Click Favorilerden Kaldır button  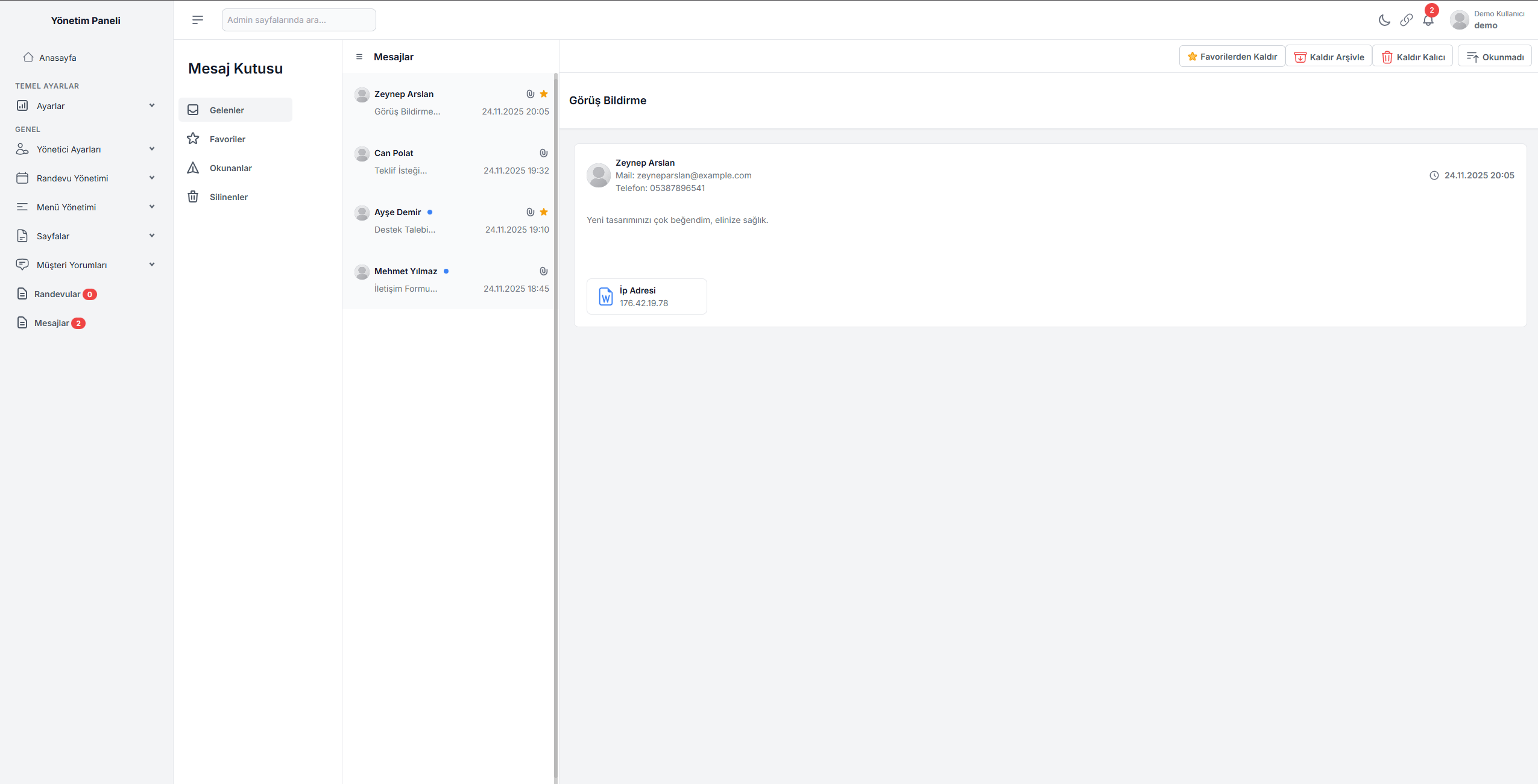(x=1232, y=57)
